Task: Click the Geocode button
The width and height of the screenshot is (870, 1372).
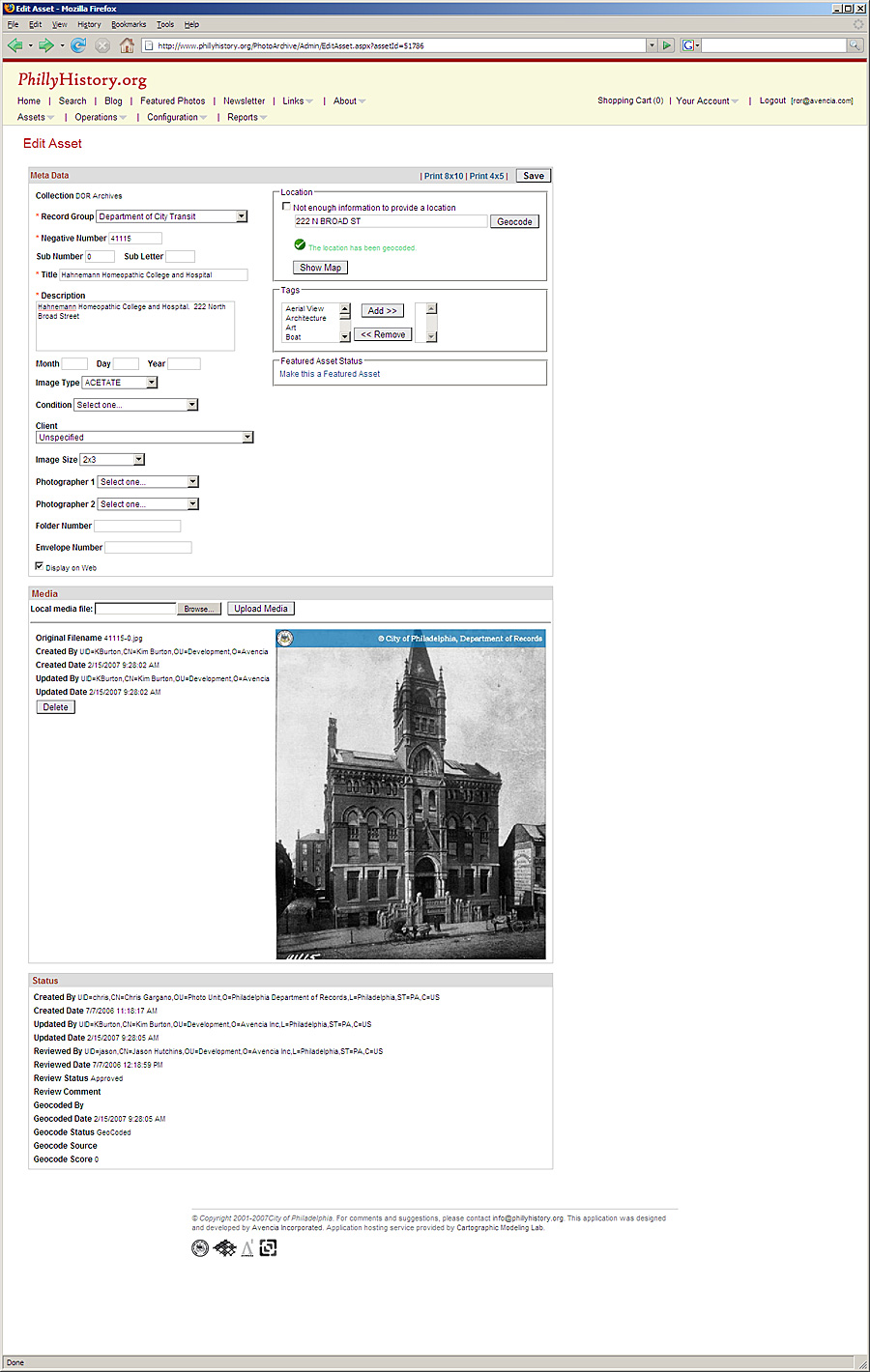Action: 514,221
